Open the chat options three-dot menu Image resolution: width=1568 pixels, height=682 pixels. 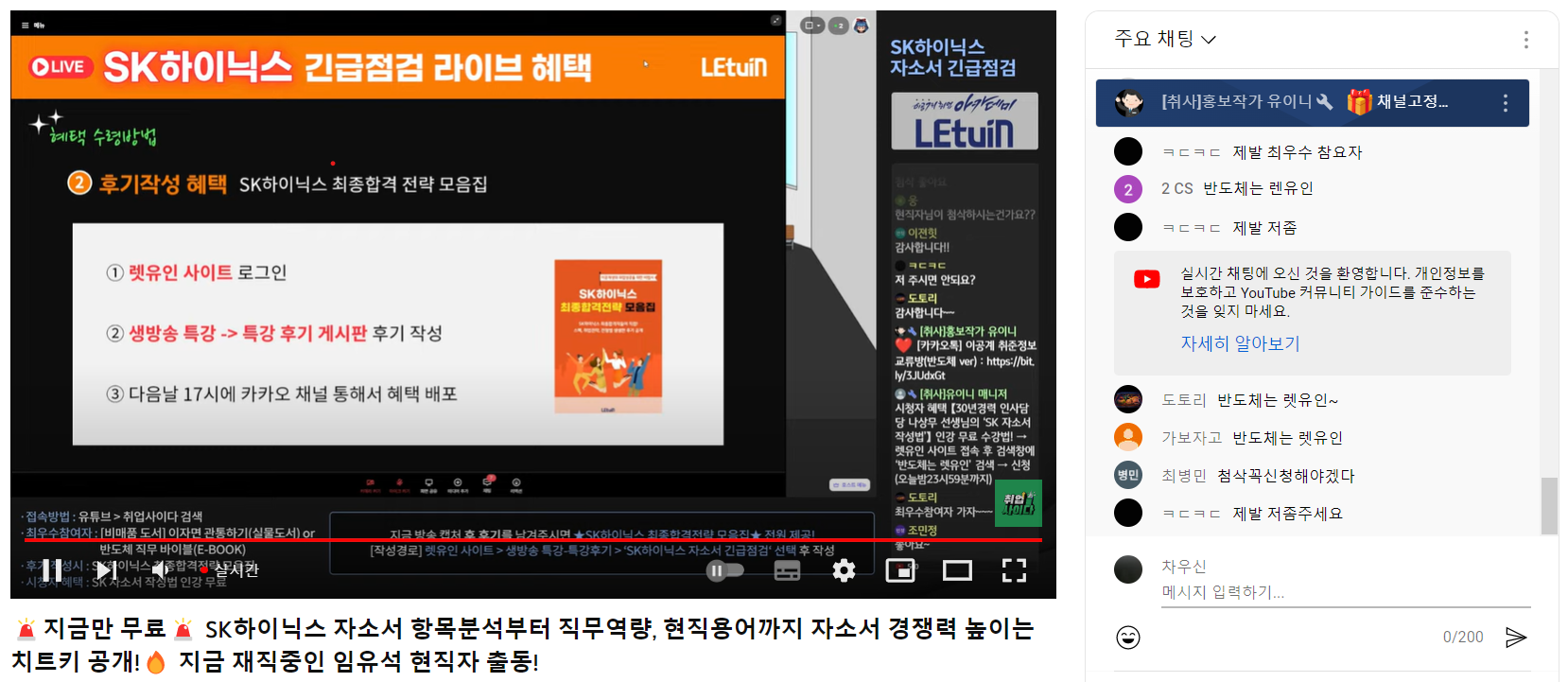click(1525, 40)
